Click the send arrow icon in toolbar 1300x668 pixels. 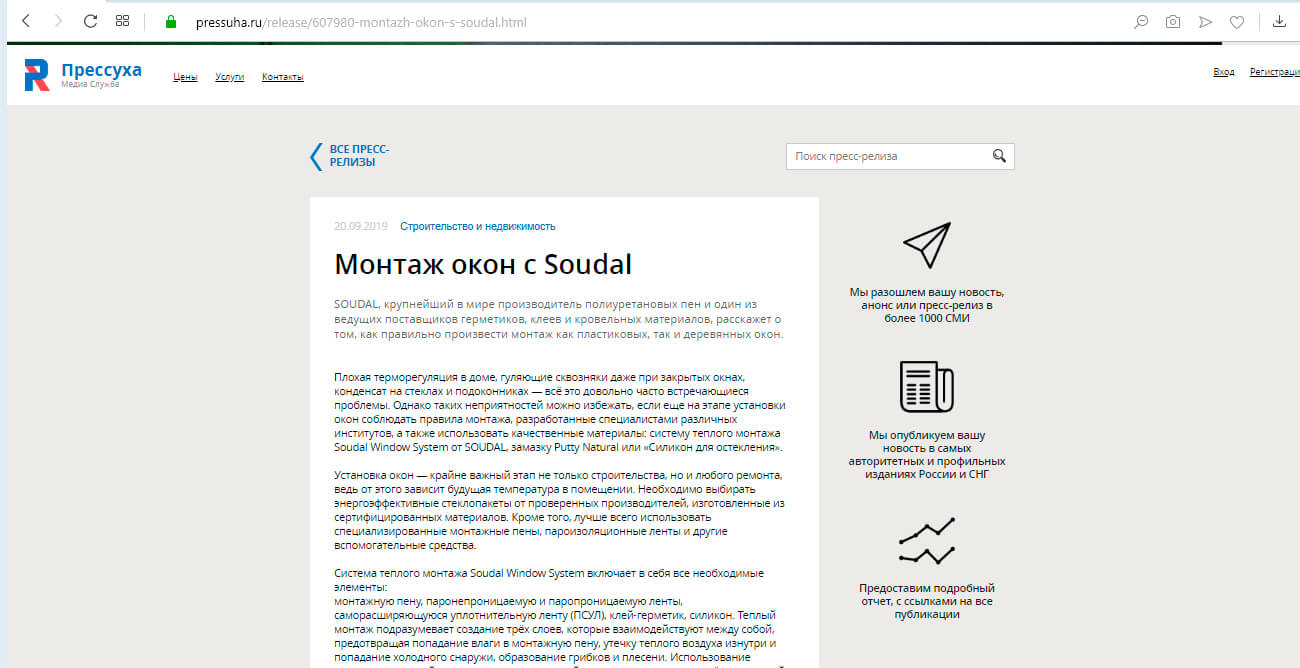(x=1205, y=21)
